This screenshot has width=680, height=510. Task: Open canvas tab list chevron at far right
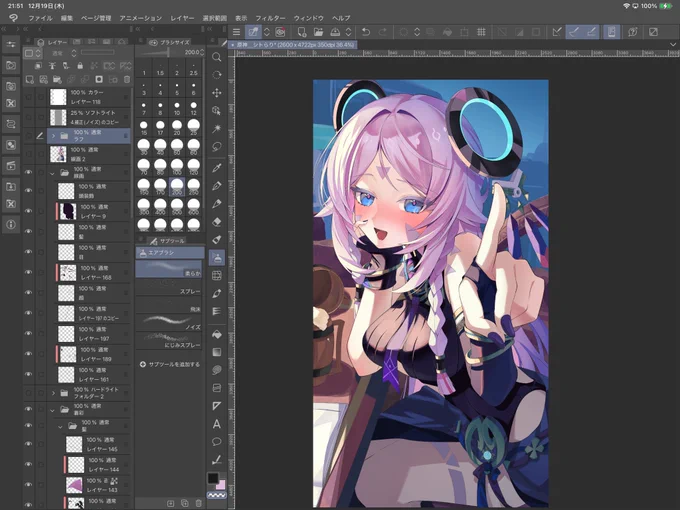[x=673, y=44]
